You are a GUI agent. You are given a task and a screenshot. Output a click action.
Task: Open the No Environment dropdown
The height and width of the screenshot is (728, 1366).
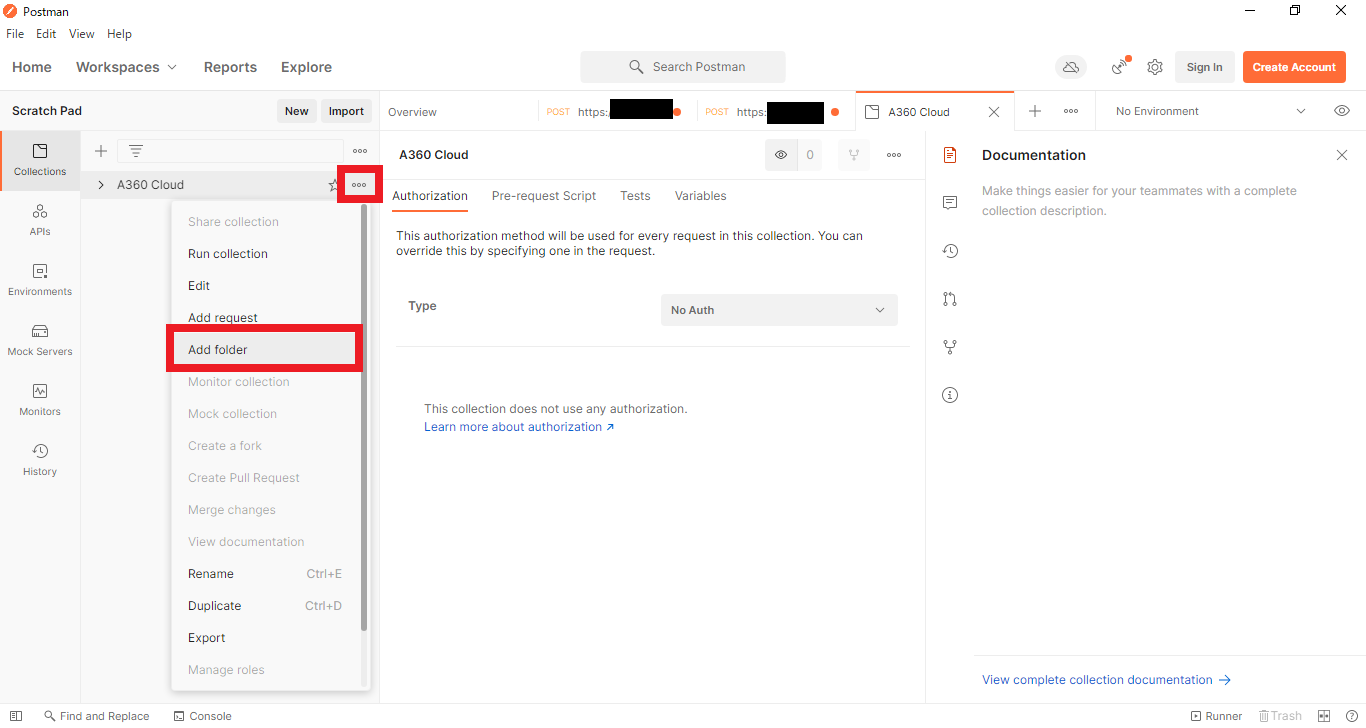click(1210, 111)
